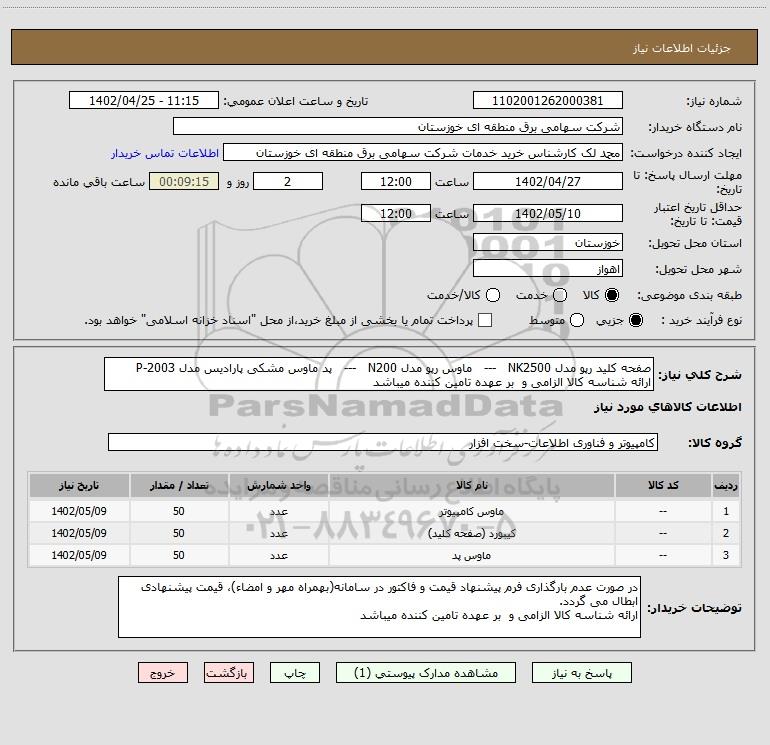This screenshot has width=770, height=745.
Task: Select the خدمت radio button
Action: click(x=560, y=295)
